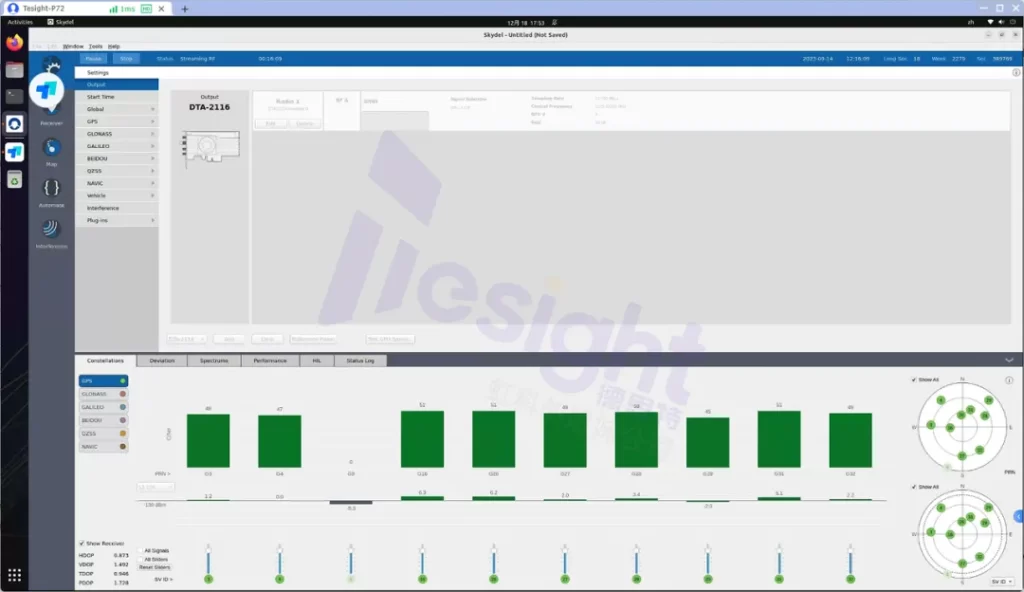
Task: Open the Files app in dock
Action: click(x=14, y=70)
